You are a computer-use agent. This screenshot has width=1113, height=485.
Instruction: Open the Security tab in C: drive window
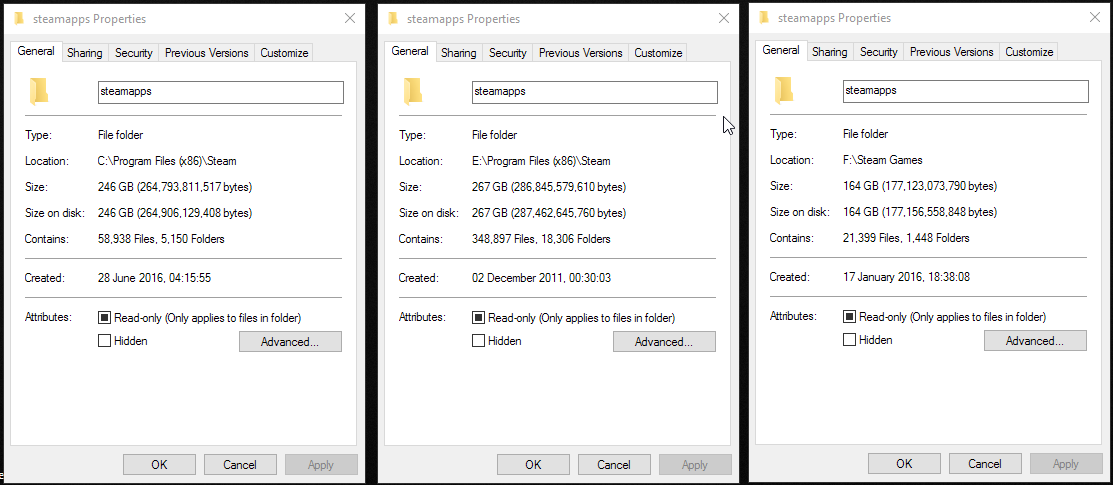133,53
